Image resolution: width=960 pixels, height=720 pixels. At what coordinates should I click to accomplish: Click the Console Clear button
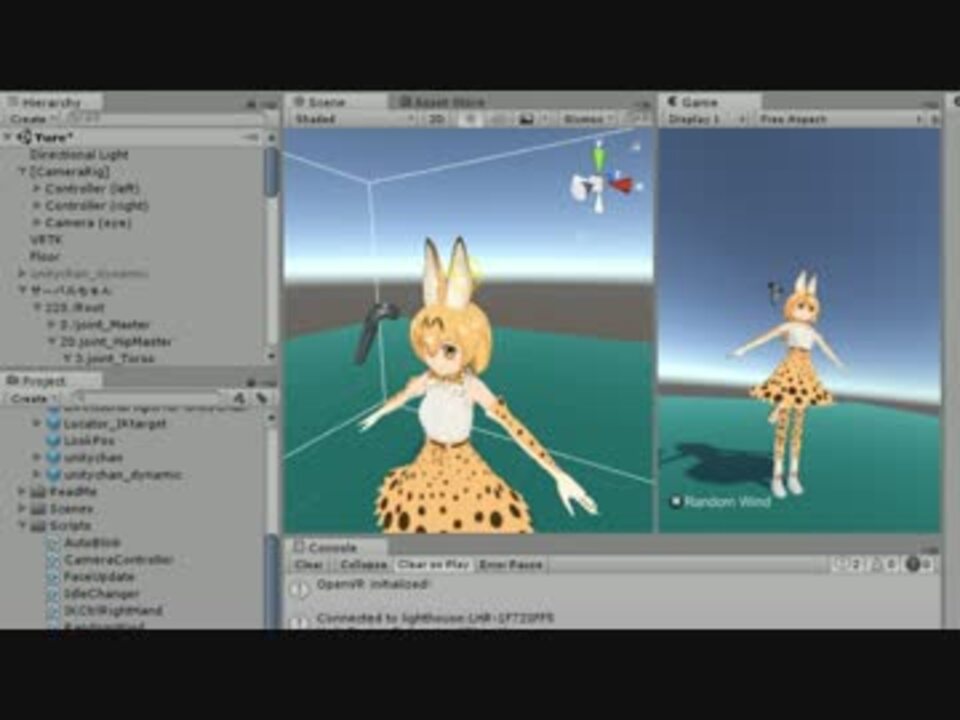coord(308,564)
